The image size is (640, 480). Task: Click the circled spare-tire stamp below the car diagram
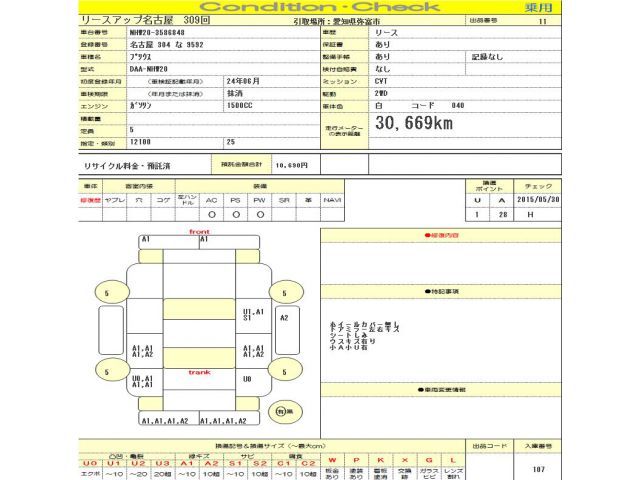coord(286,410)
